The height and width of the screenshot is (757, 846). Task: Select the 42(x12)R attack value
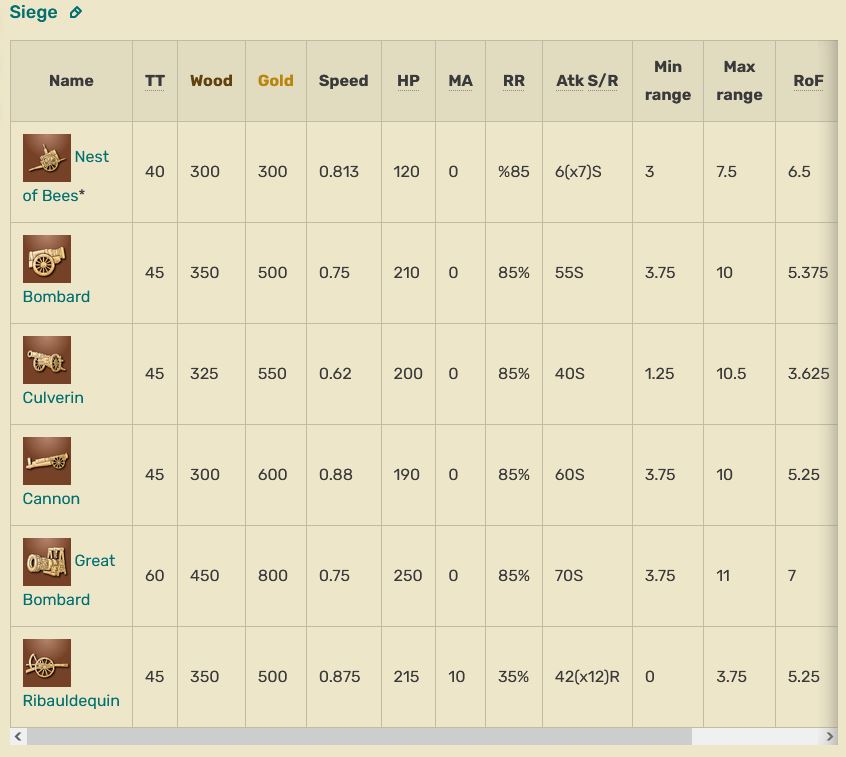[x=587, y=677]
